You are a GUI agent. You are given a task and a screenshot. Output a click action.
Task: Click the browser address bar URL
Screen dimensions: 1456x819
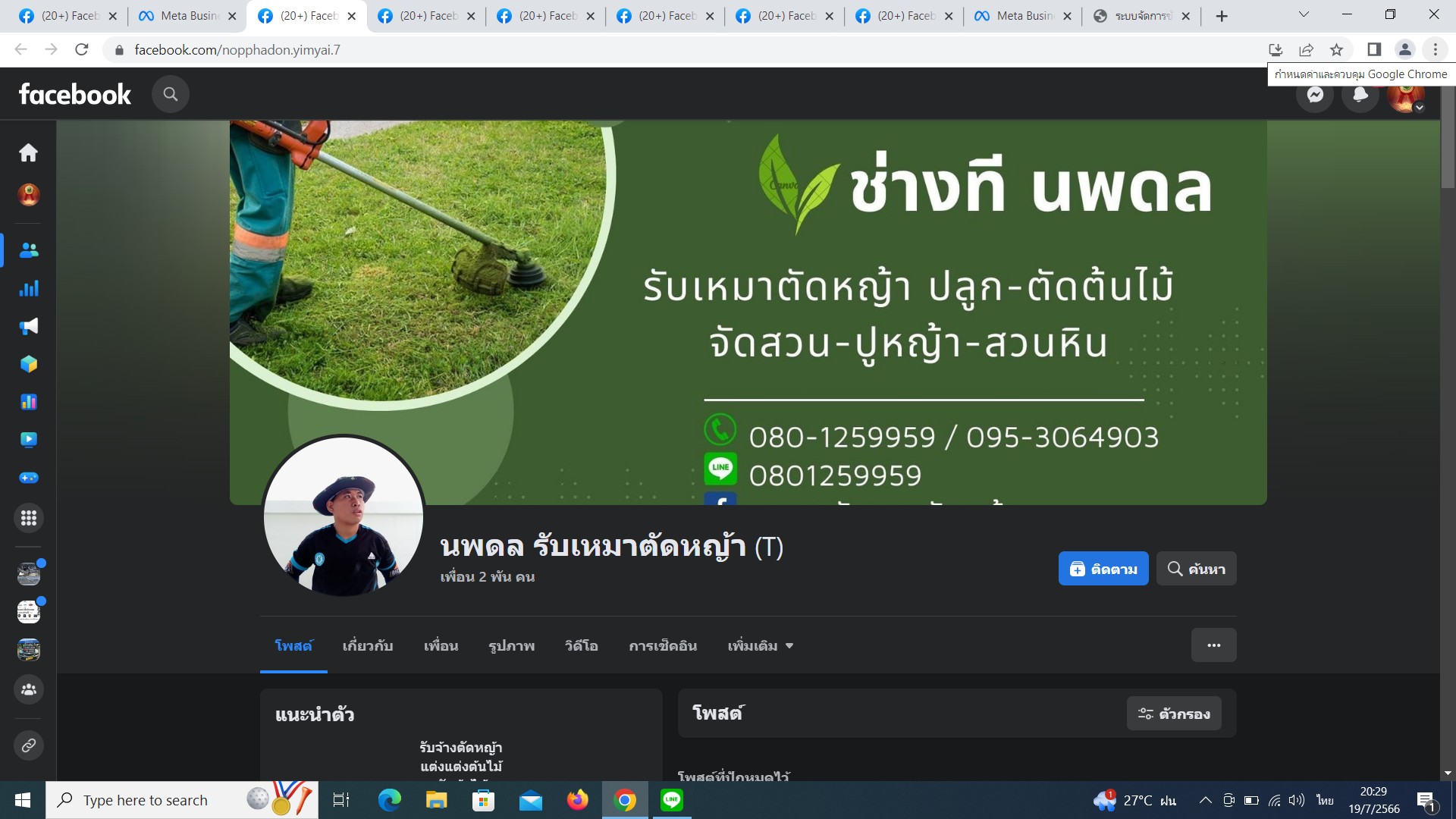tap(237, 50)
